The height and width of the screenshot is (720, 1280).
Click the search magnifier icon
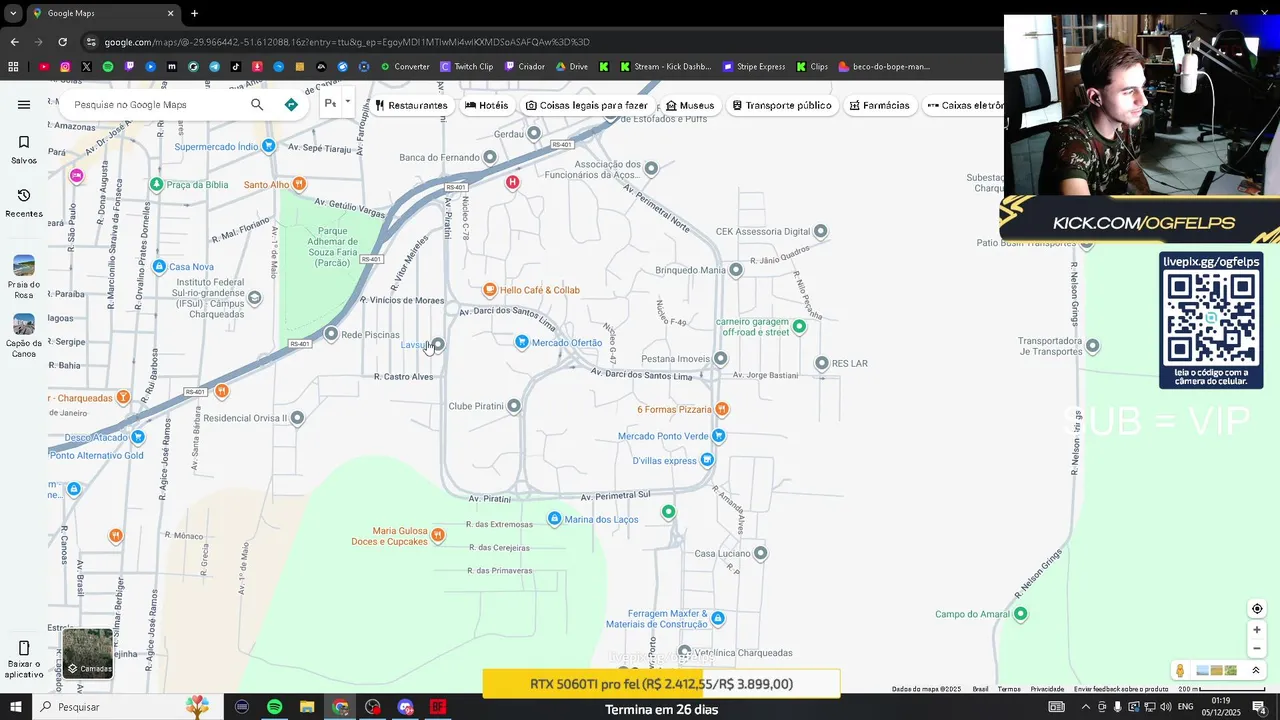257,105
